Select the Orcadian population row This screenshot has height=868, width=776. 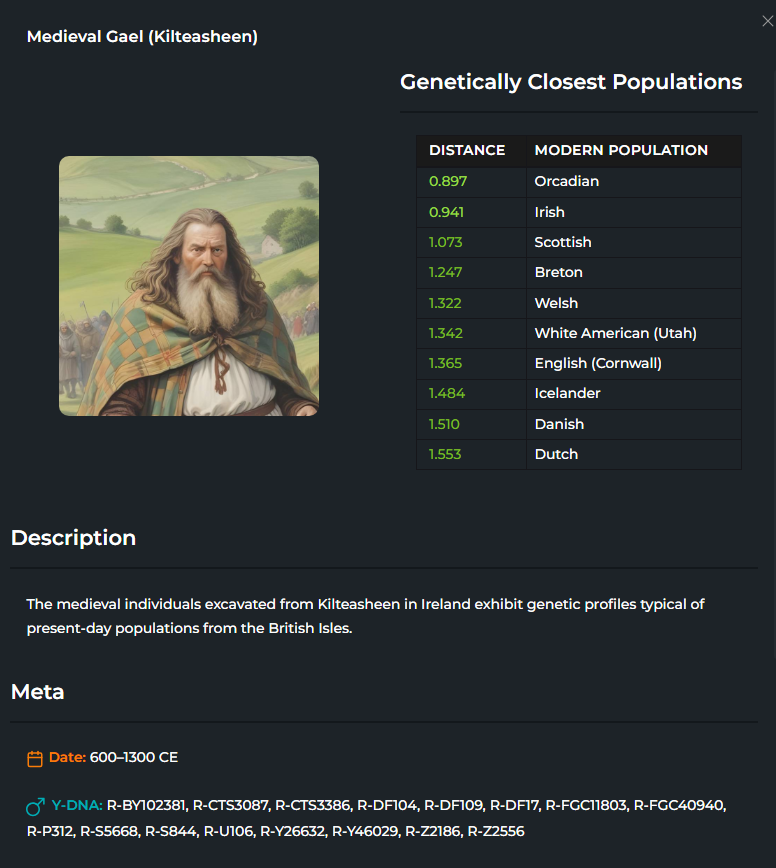(579, 182)
